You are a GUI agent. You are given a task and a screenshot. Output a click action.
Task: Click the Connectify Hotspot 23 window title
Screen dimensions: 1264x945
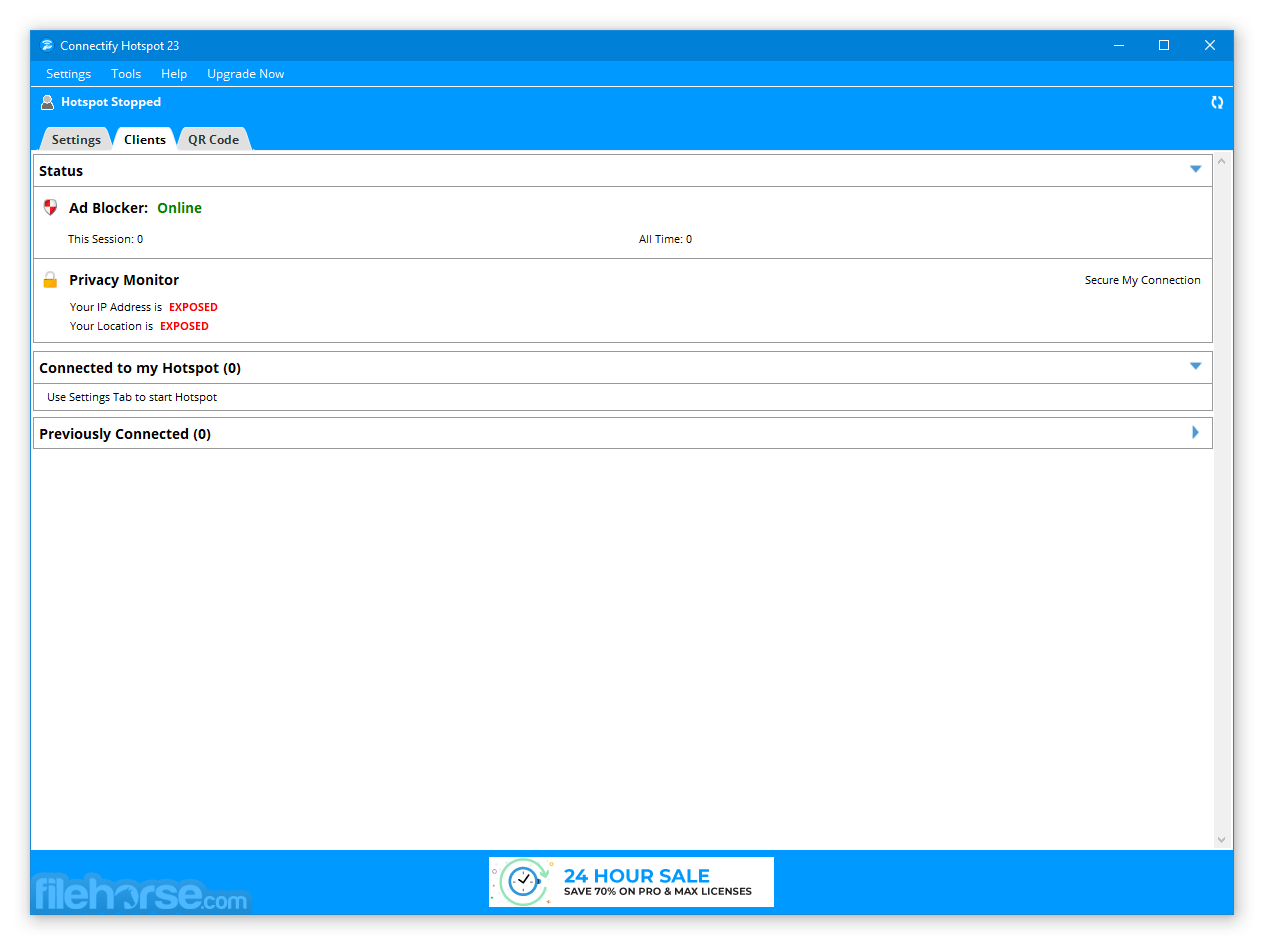[x=119, y=46]
